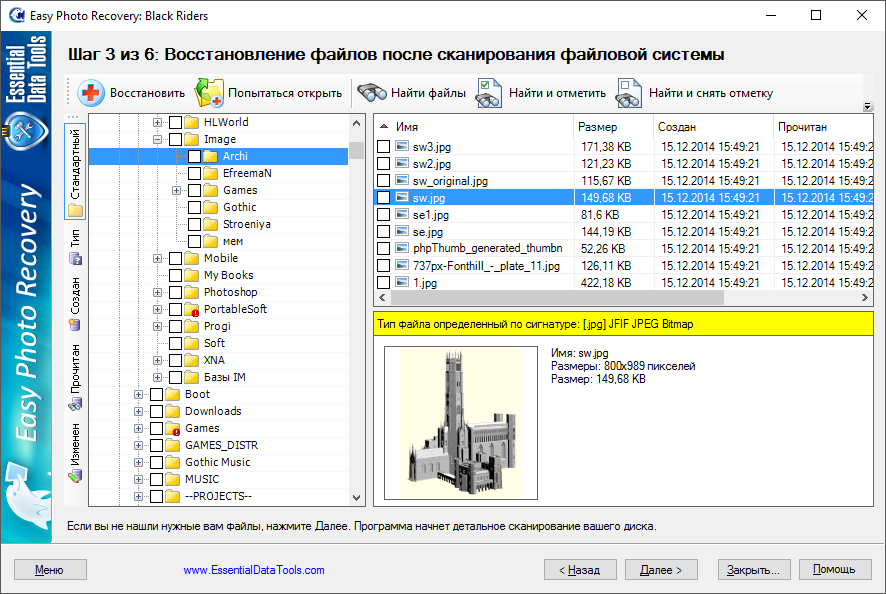Click the file list horizontal scrollbar thumb
The image size is (886, 594).
557,297
